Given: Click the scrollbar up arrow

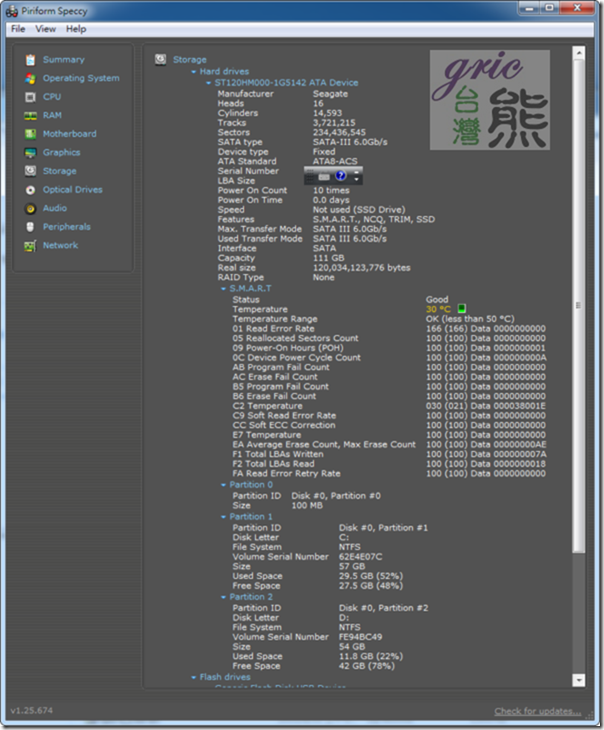Looking at the screenshot, I should point(578,53).
